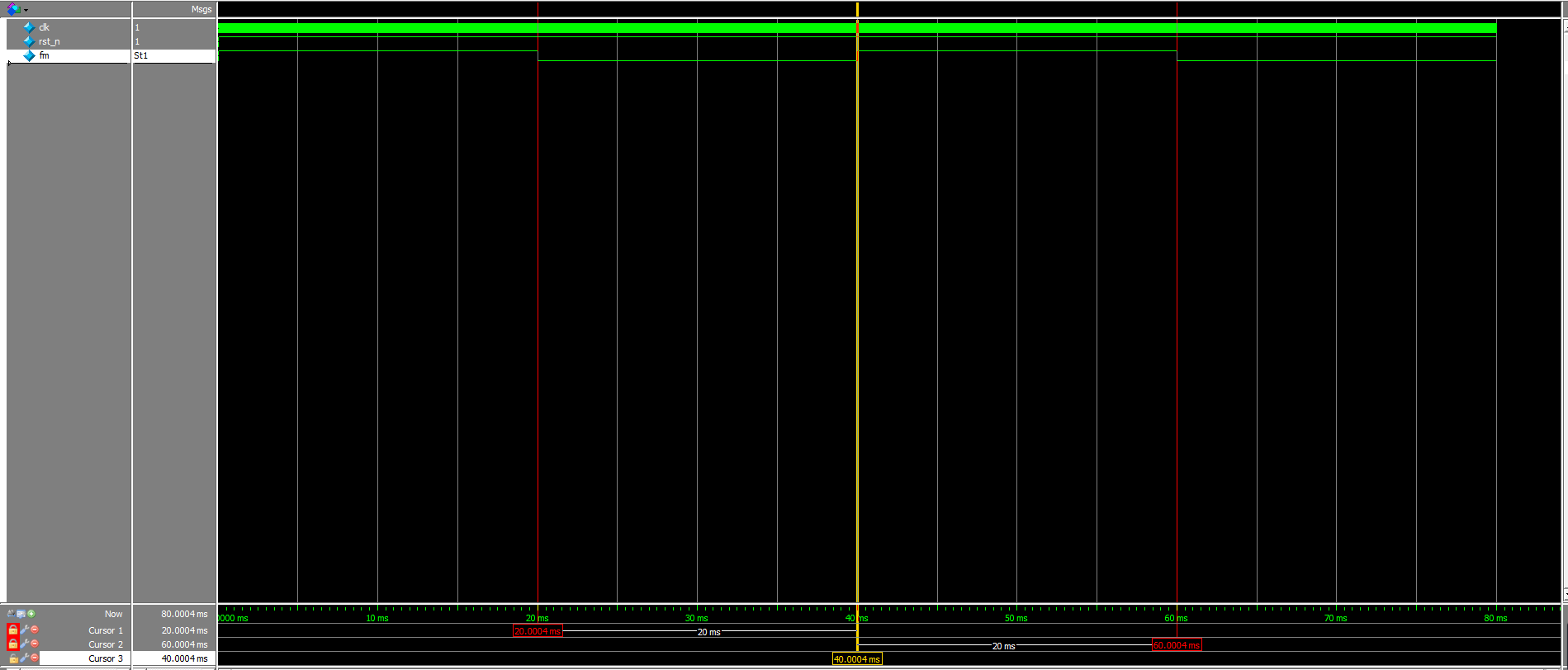The height and width of the screenshot is (670, 1568).
Task: Open the signal format dropdown arrow in header
Action: (26, 10)
